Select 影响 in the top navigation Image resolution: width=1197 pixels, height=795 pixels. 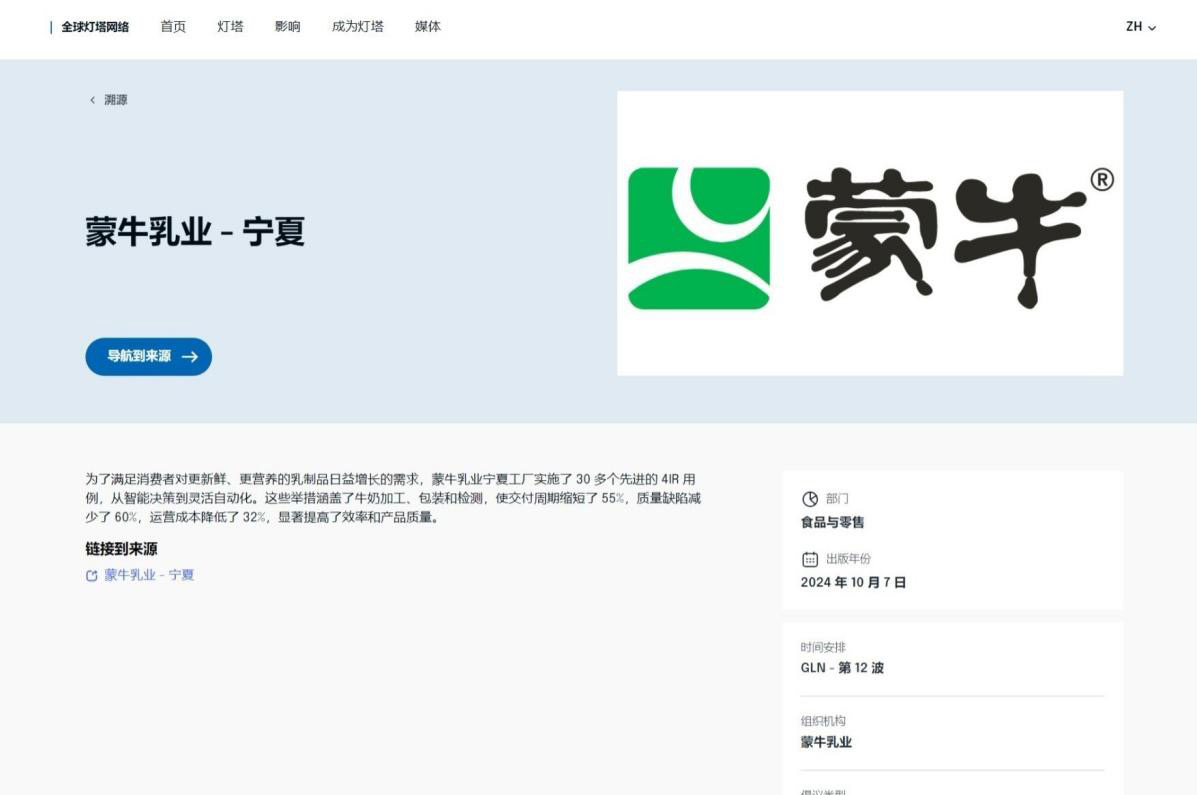pos(287,27)
